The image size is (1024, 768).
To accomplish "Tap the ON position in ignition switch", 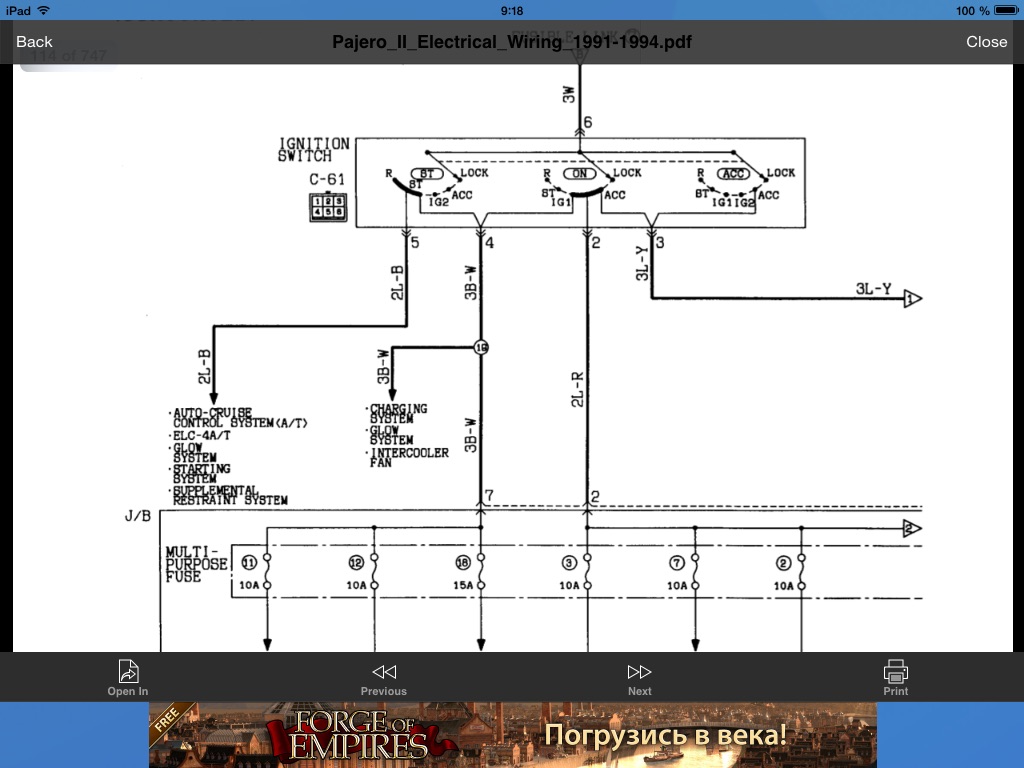I will [579, 174].
